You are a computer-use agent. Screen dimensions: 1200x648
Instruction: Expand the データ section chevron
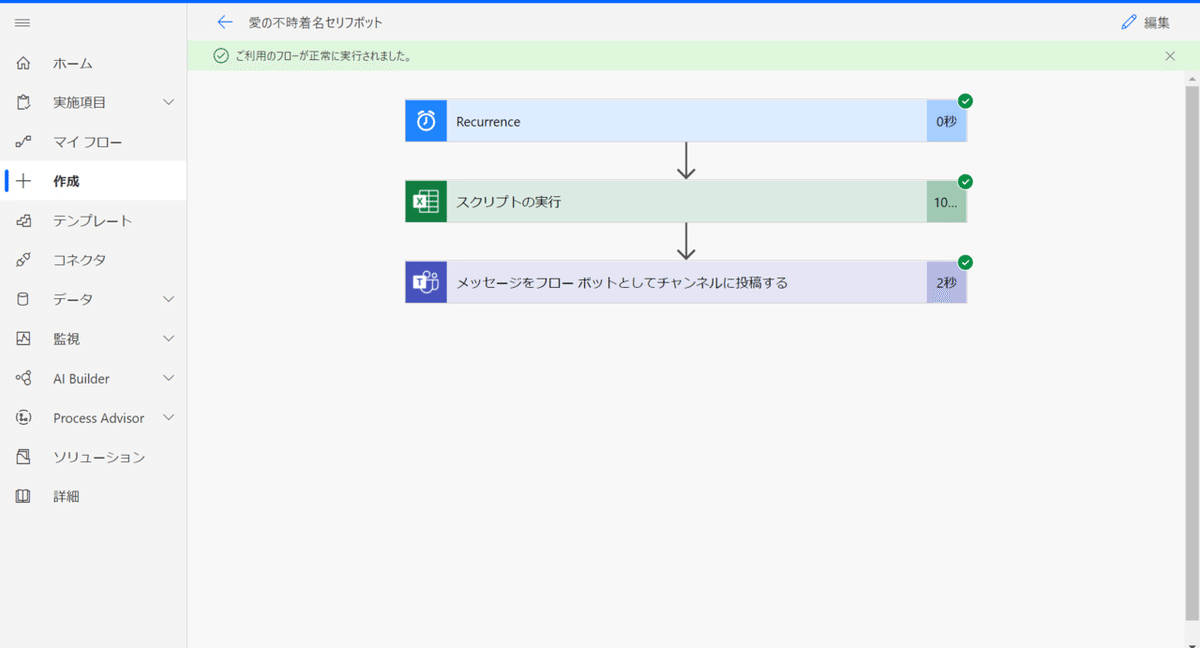coord(169,299)
